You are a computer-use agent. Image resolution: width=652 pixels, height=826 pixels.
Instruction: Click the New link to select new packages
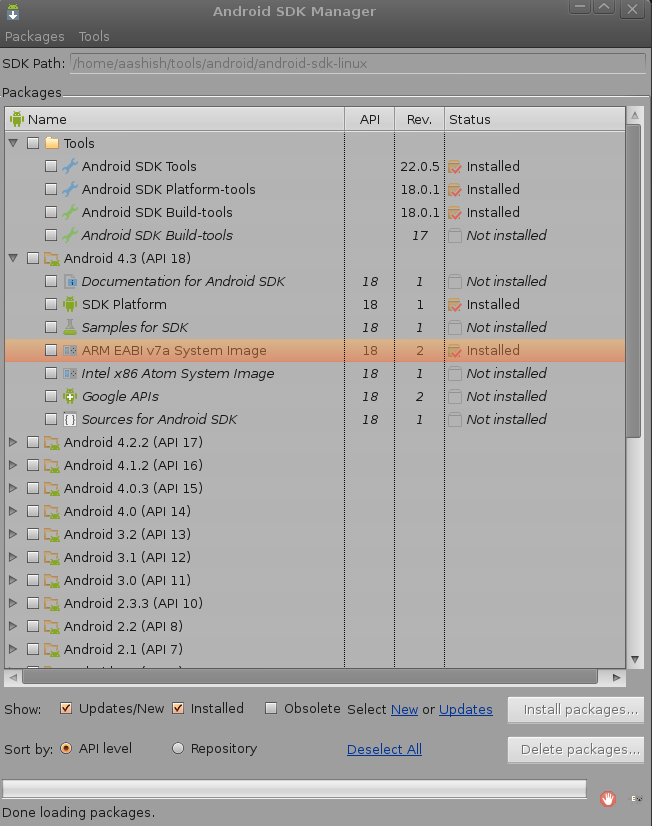(404, 710)
